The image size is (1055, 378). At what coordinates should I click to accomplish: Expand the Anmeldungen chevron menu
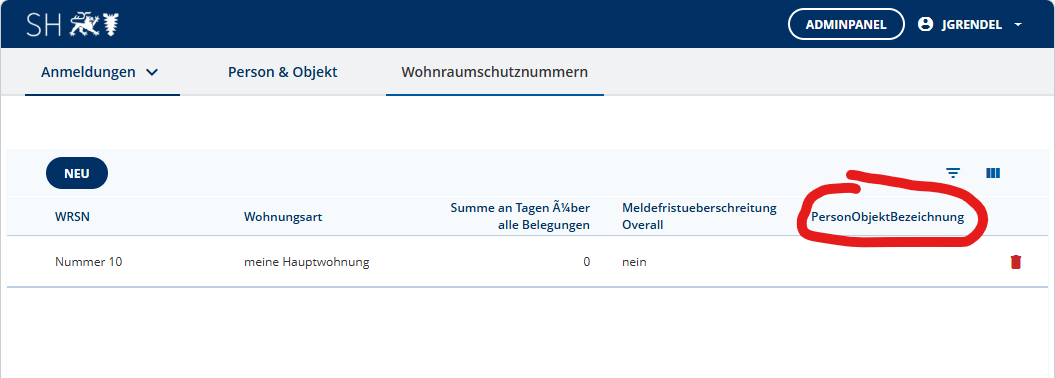pos(152,72)
